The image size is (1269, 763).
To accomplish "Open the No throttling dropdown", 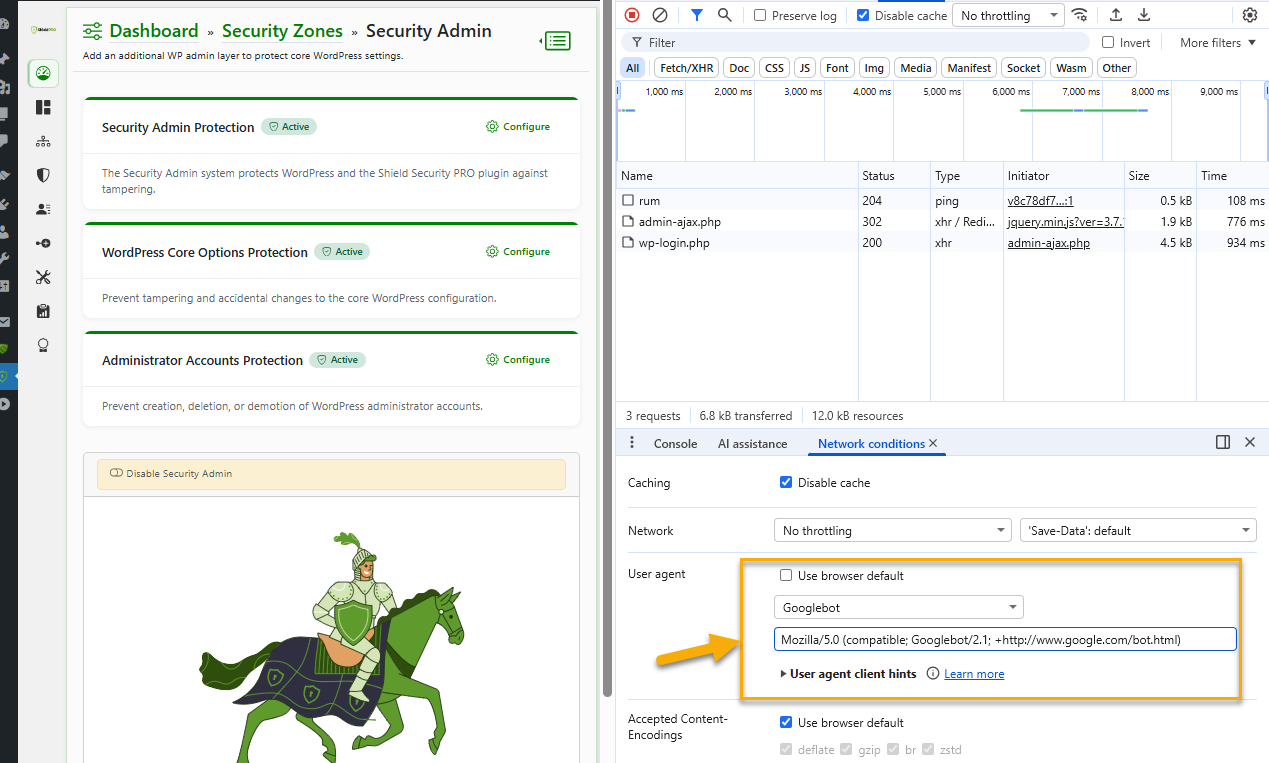I will [x=1007, y=15].
